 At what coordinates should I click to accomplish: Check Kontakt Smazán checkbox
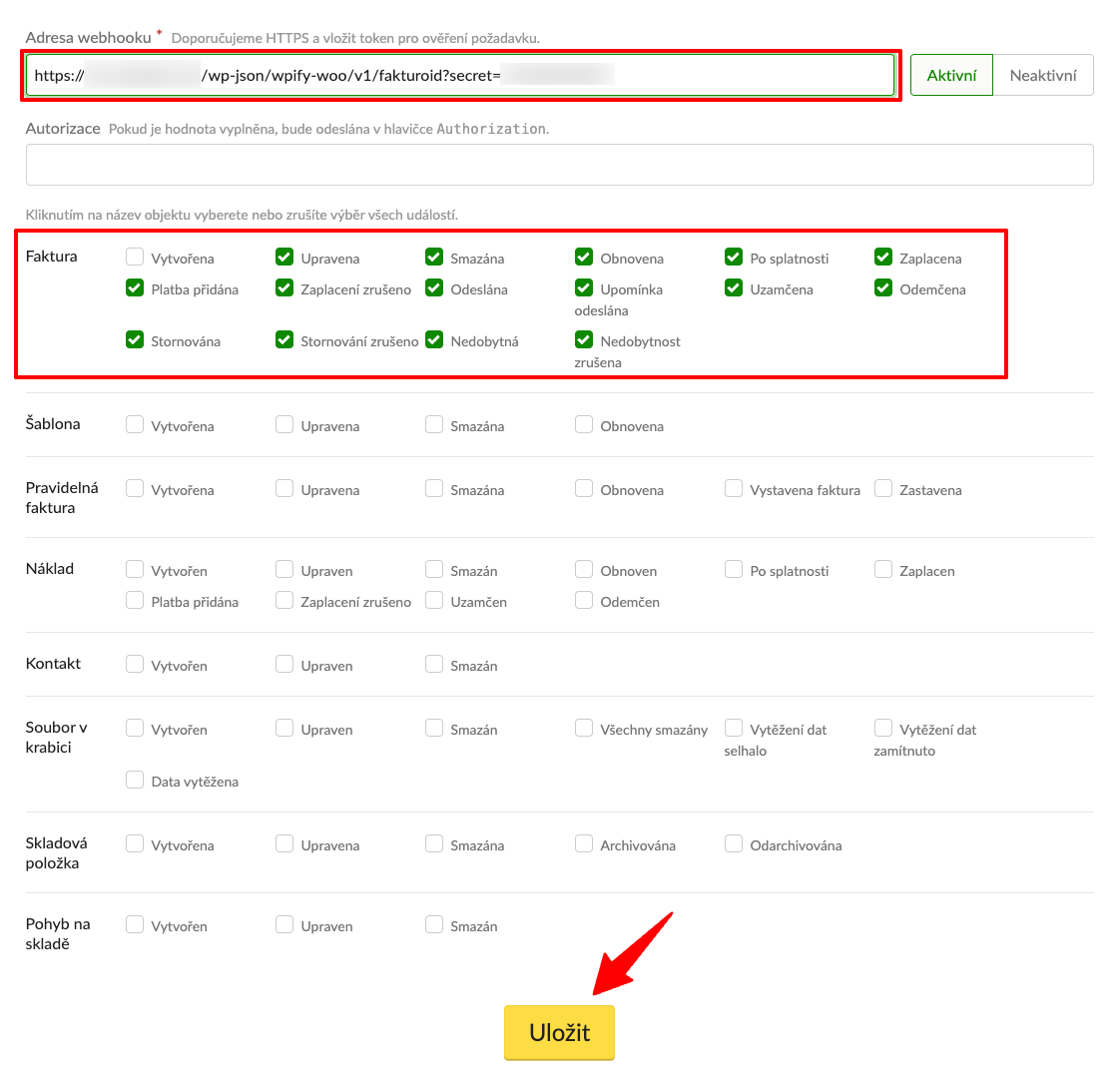(434, 665)
